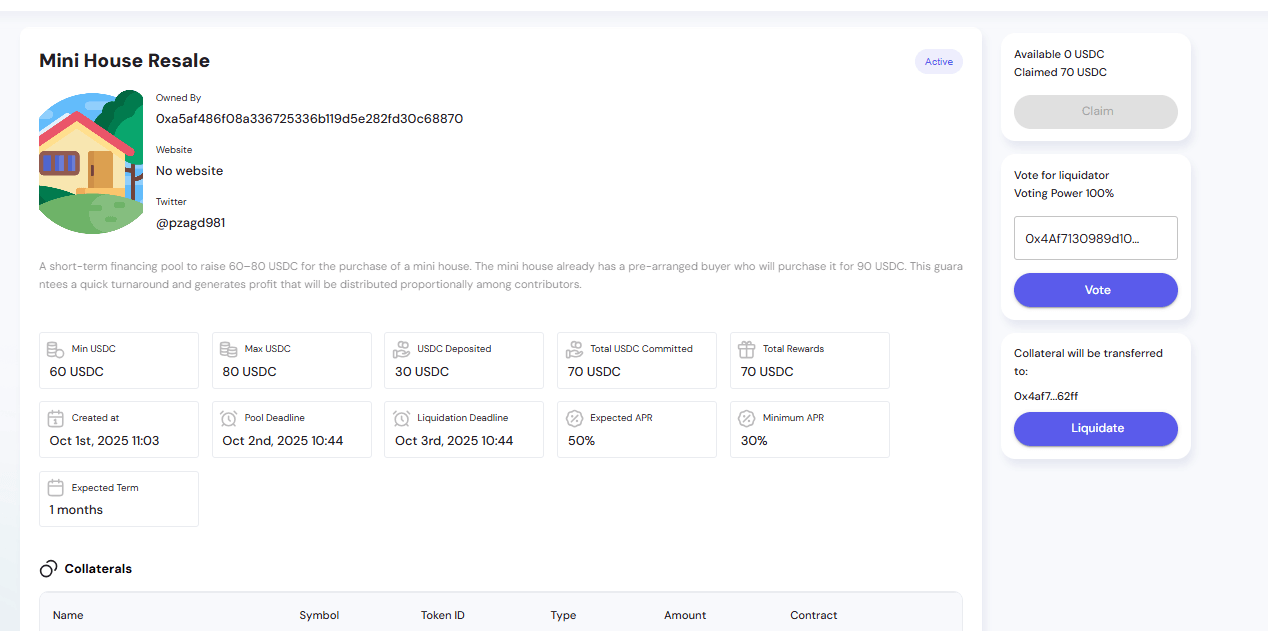Viewport: 1268px width, 631px height.
Task: Click the icon beside Total USDC Committed
Action: [x=574, y=349]
